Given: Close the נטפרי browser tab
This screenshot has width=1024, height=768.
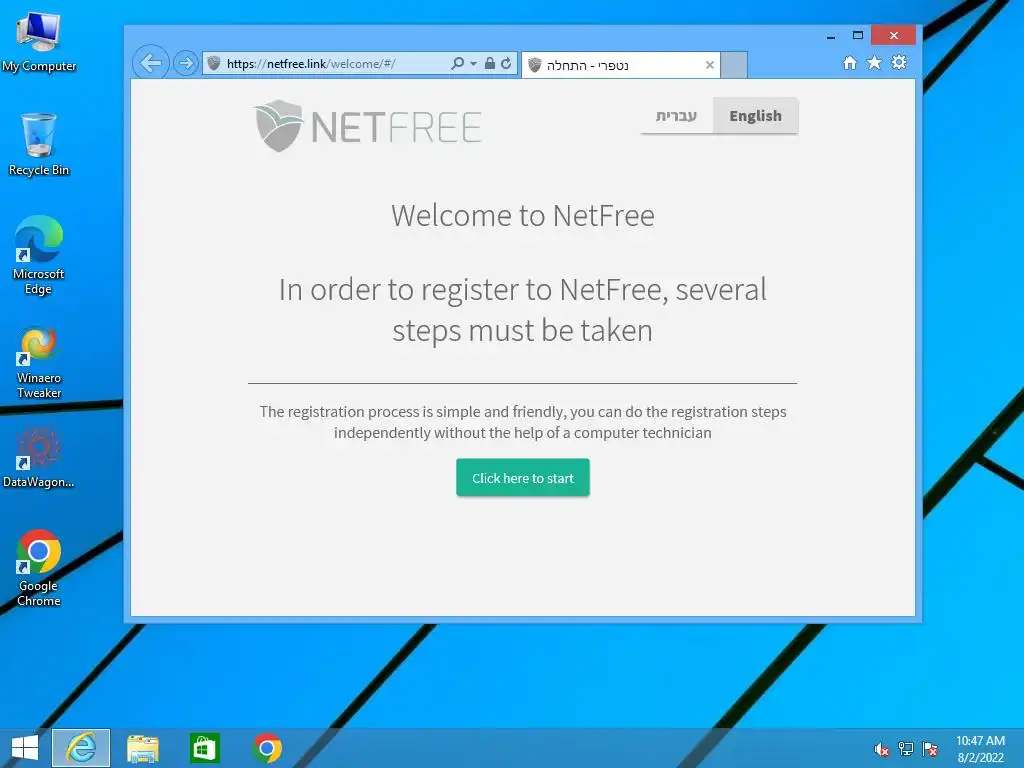Looking at the screenshot, I should tap(710, 65).
